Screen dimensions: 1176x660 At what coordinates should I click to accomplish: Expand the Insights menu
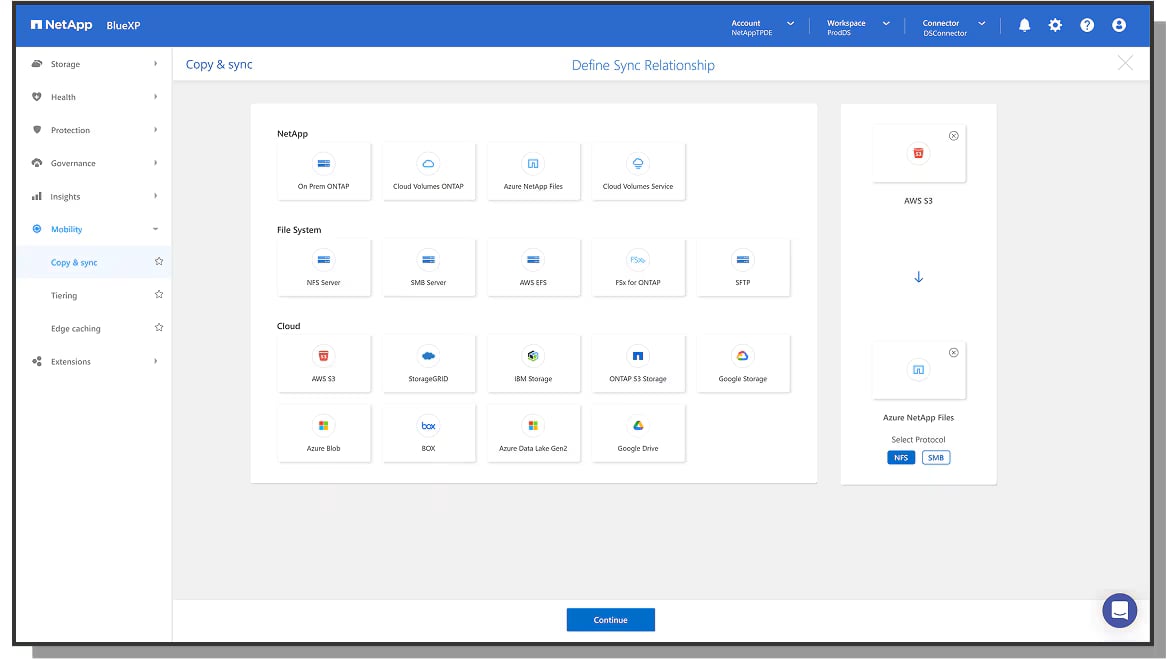94,196
